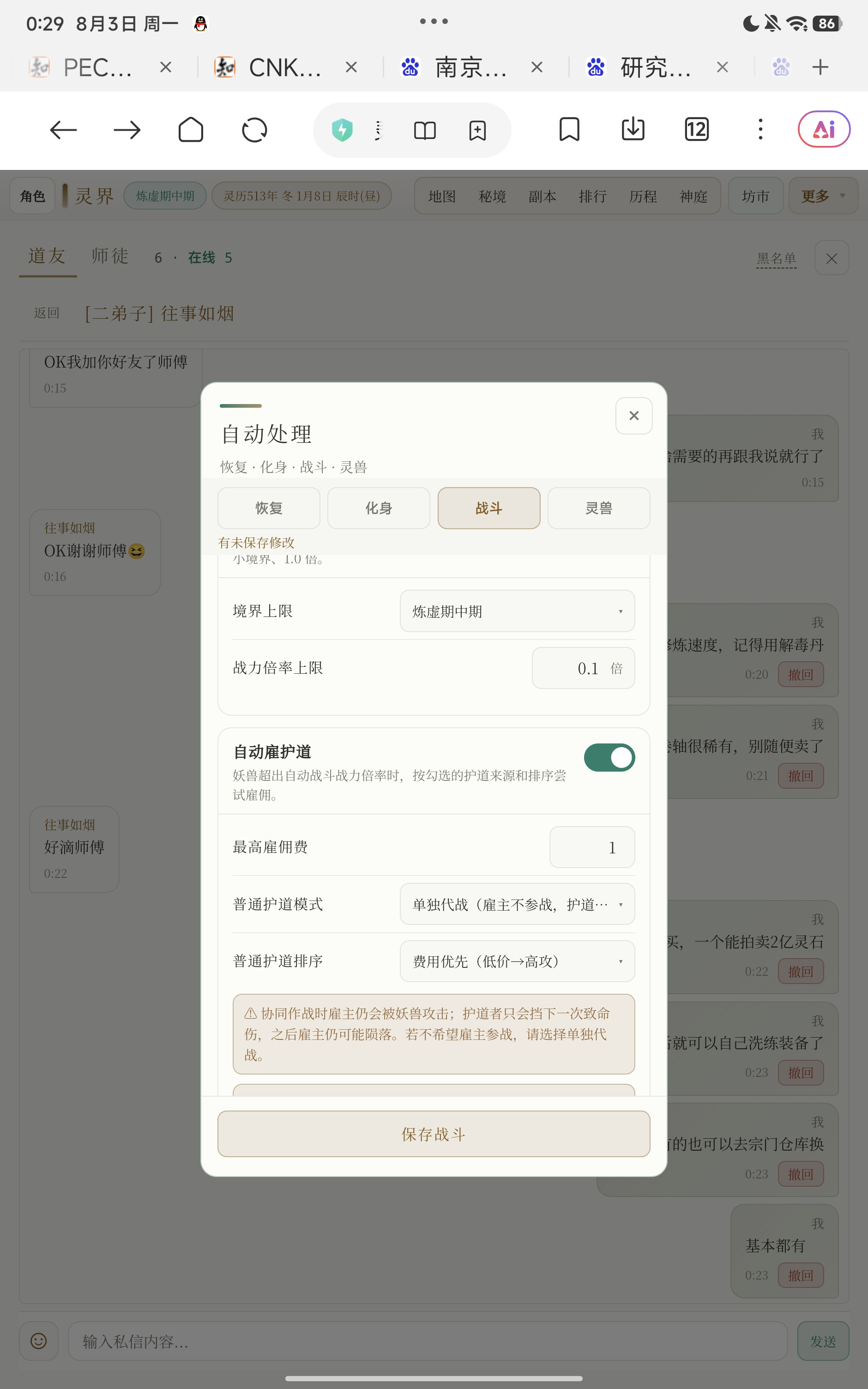The width and height of the screenshot is (868, 1389).
Task: Tap the three dots at screen top
Action: 434,21
